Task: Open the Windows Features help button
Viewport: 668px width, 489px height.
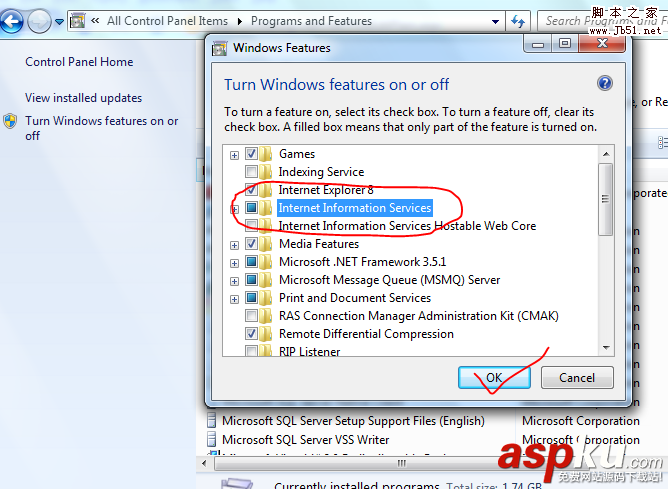Action: click(x=605, y=83)
